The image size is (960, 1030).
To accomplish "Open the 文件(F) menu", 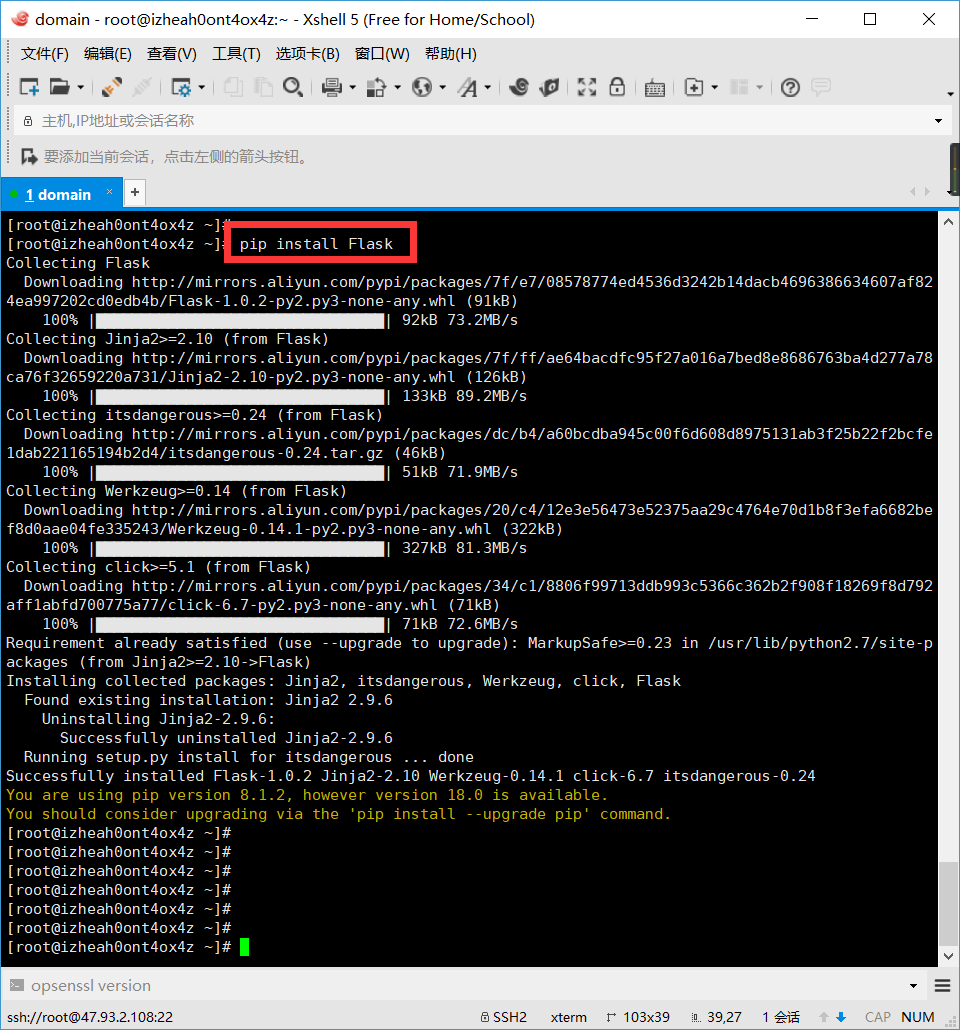I will point(45,54).
